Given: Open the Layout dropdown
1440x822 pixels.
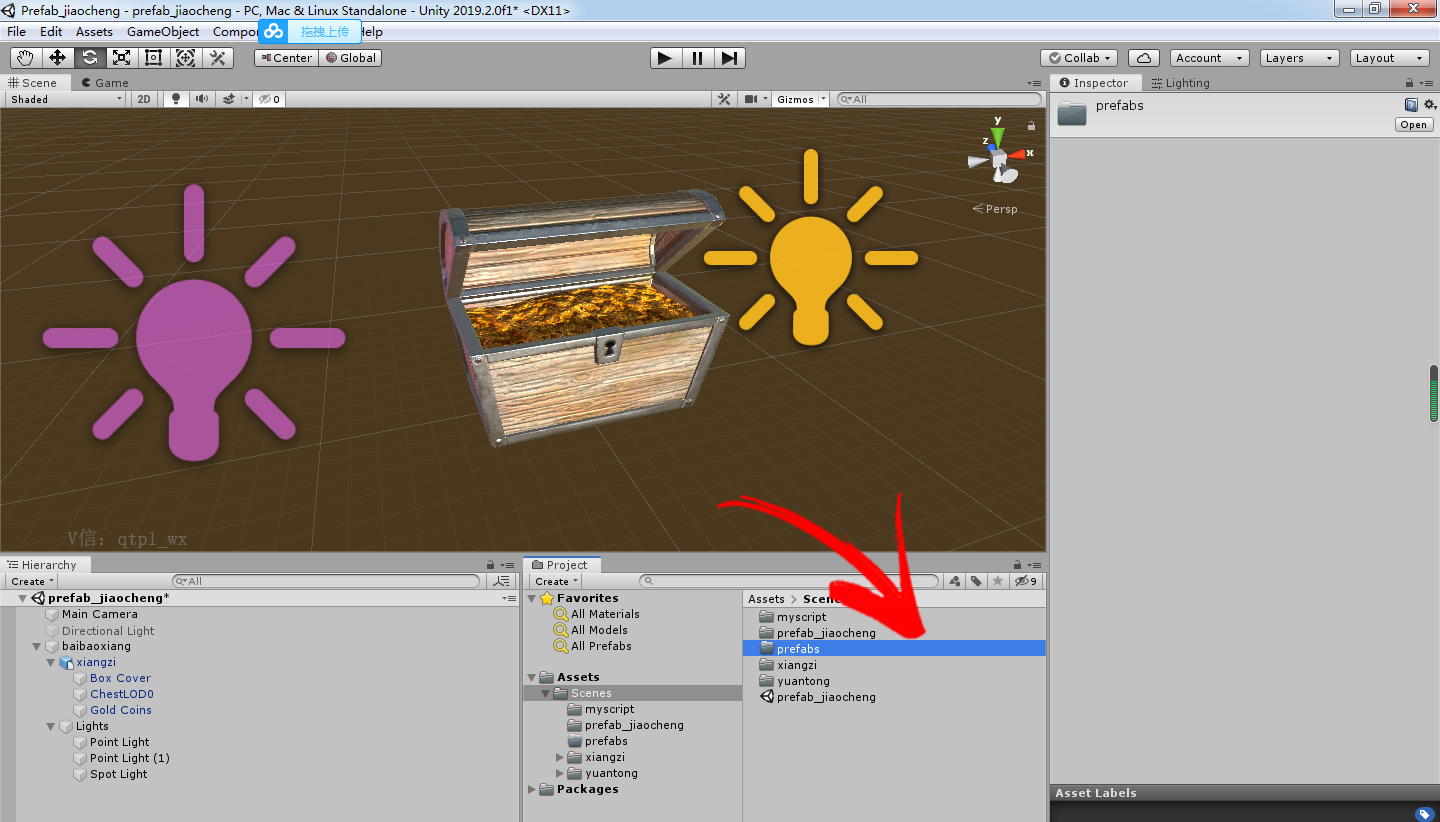Looking at the screenshot, I should point(1389,57).
